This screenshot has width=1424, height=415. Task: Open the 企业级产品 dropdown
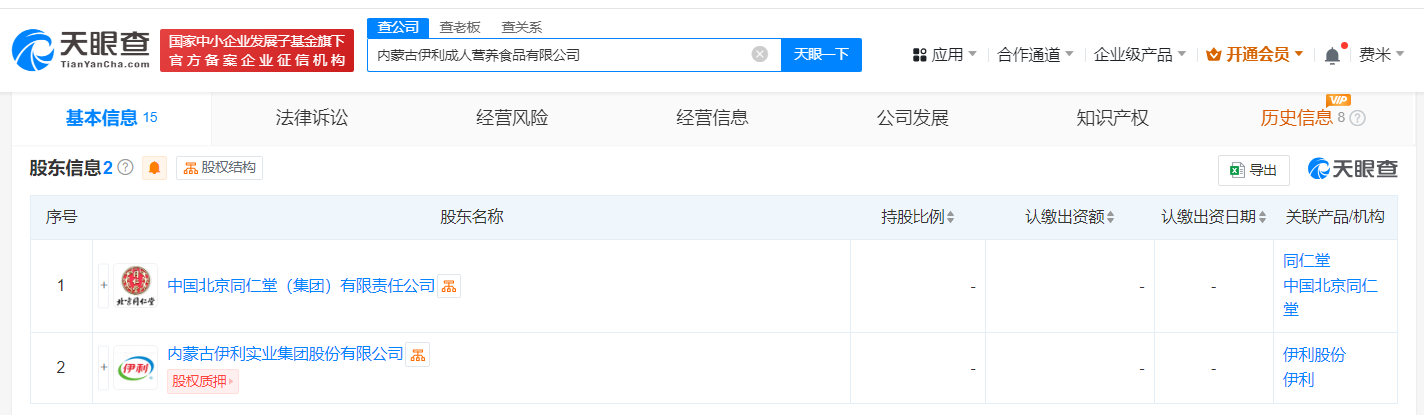tap(1140, 55)
